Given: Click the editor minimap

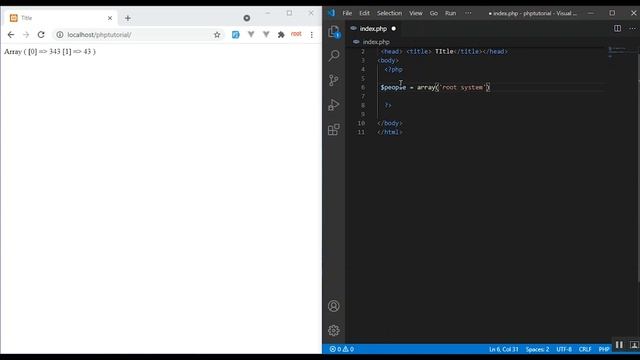Looking at the screenshot, I should pos(621,52).
